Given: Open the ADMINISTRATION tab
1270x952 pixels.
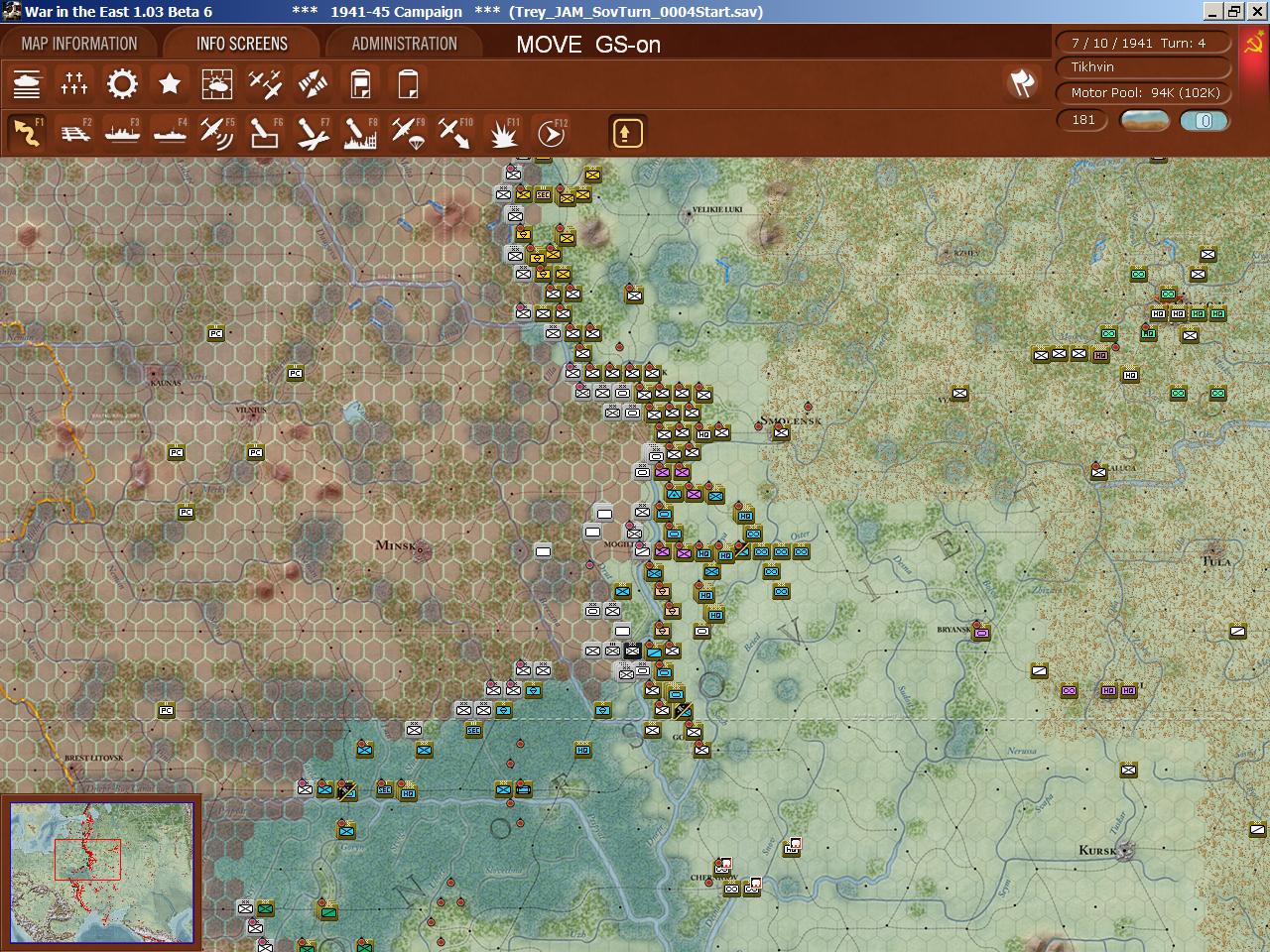Looking at the screenshot, I should click(405, 44).
